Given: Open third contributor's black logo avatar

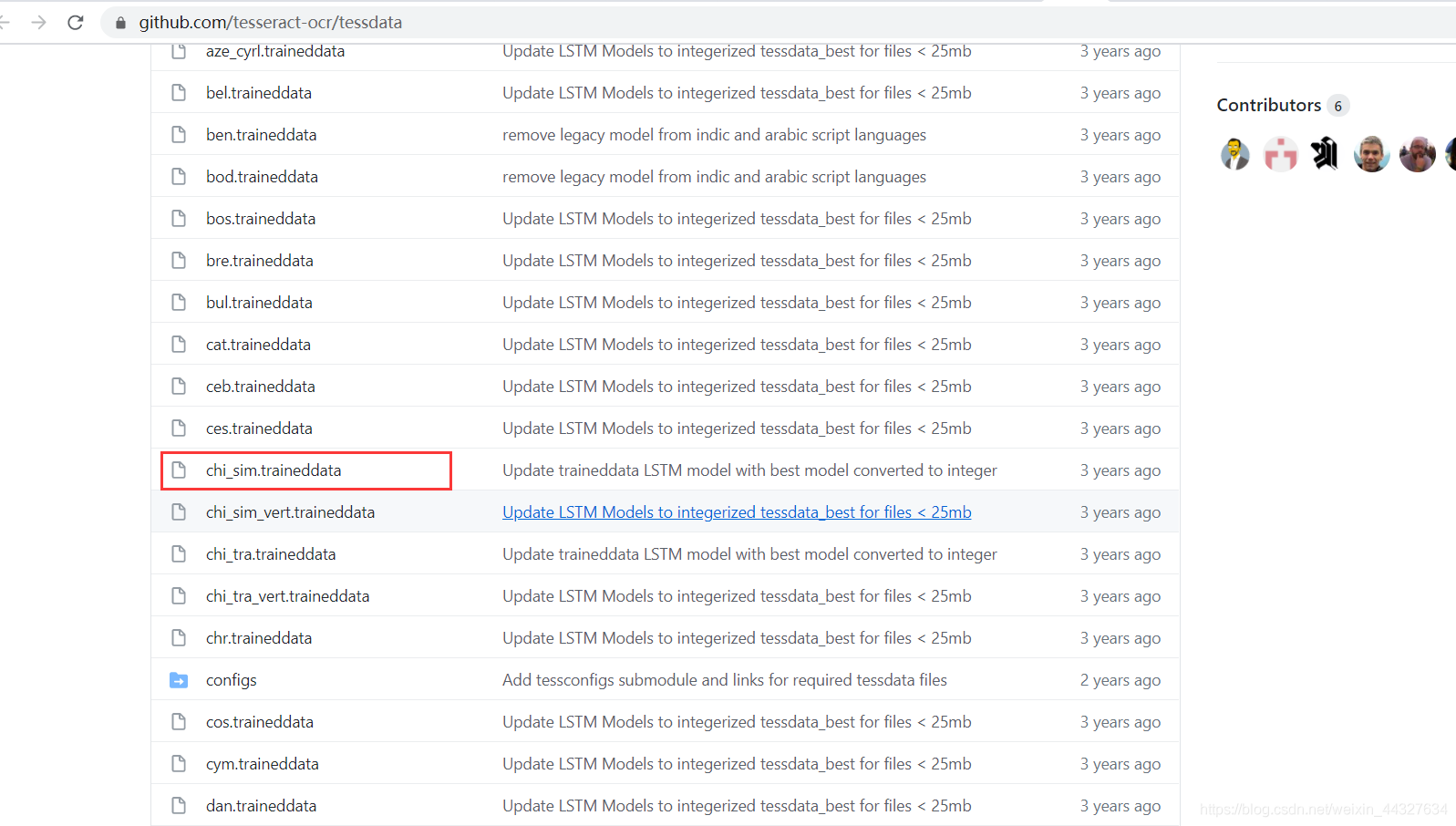Looking at the screenshot, I should point(1326,154).
